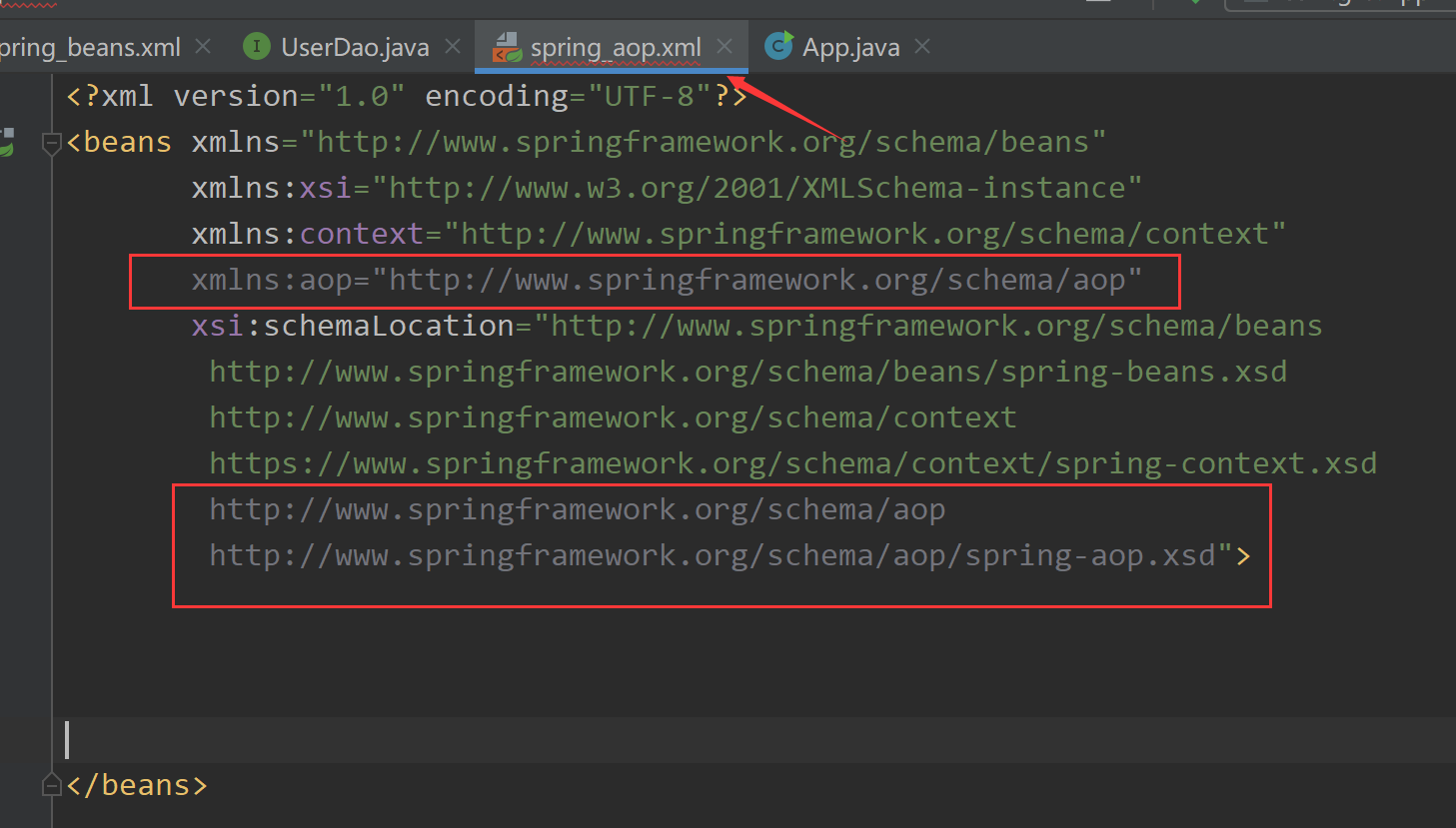Image resolution: width=1456 pixels, height=828 pixels.
Task: Click fold marker next to closing beans tag
Action: click(x=51, y=784)
